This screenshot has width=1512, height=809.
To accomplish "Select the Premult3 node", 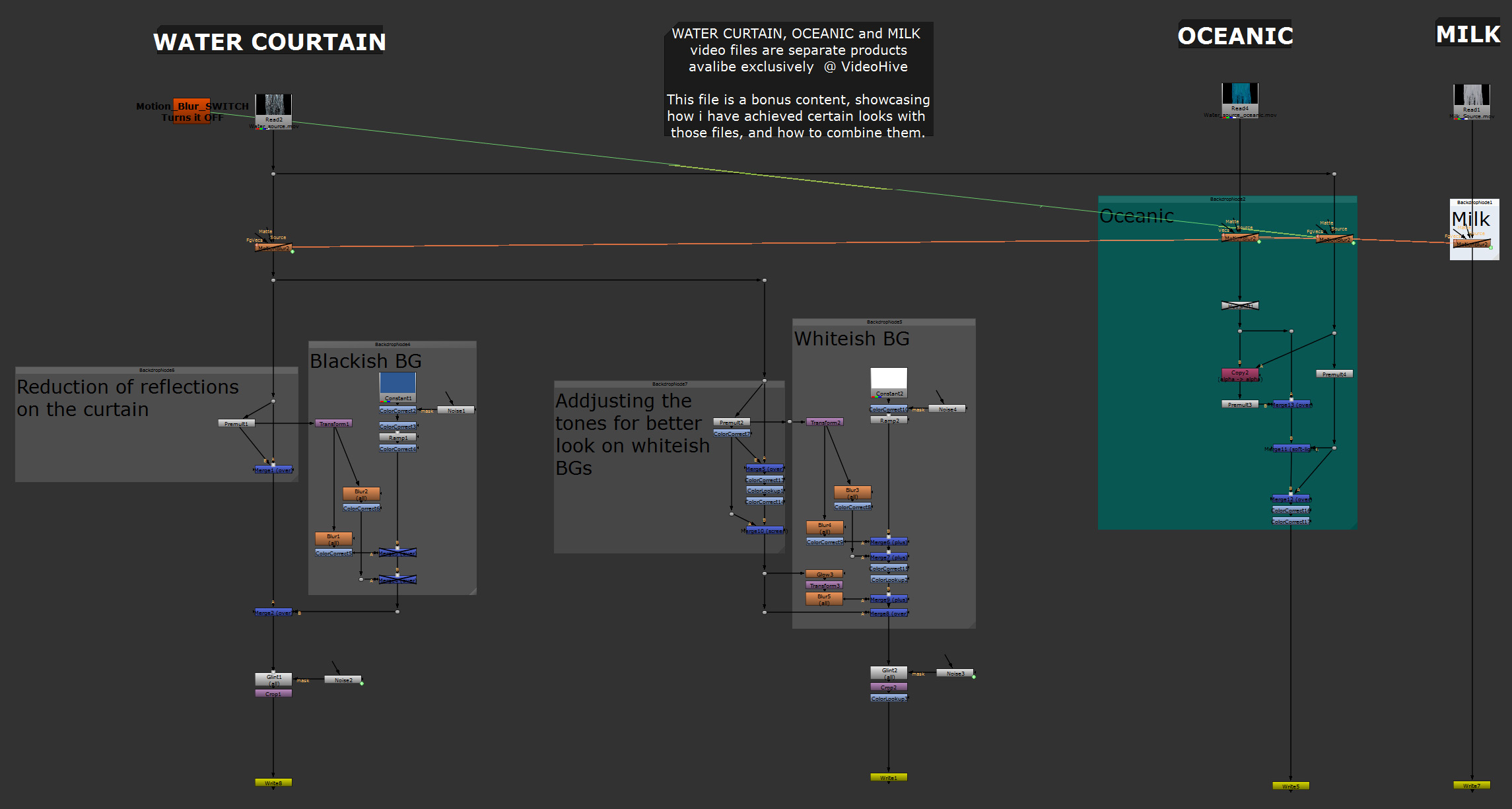I will pos(1240,404).
